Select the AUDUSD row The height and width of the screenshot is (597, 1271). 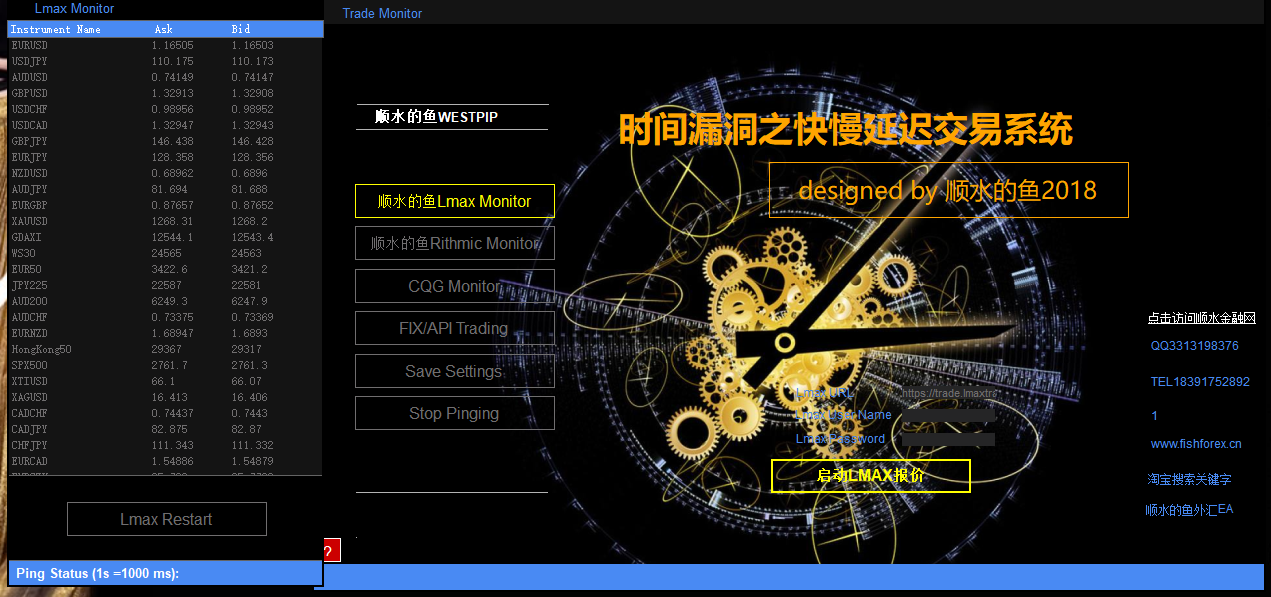coord(165,77)
